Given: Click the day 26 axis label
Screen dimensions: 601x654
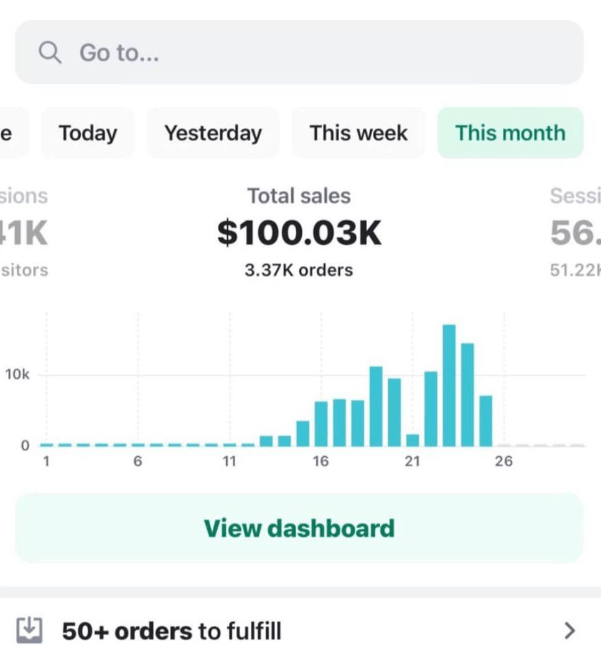Looking at the screenshot, I should pyautogui.click(x=503, y=461).
